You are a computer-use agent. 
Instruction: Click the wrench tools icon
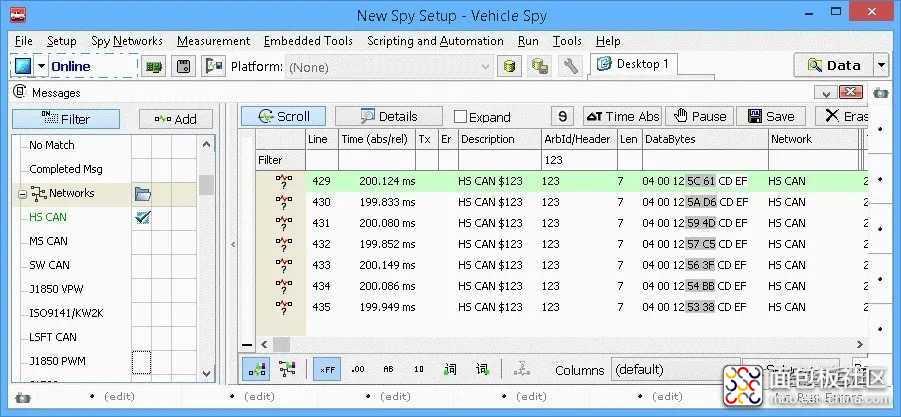pyautogui.click(x=570, y=66)
